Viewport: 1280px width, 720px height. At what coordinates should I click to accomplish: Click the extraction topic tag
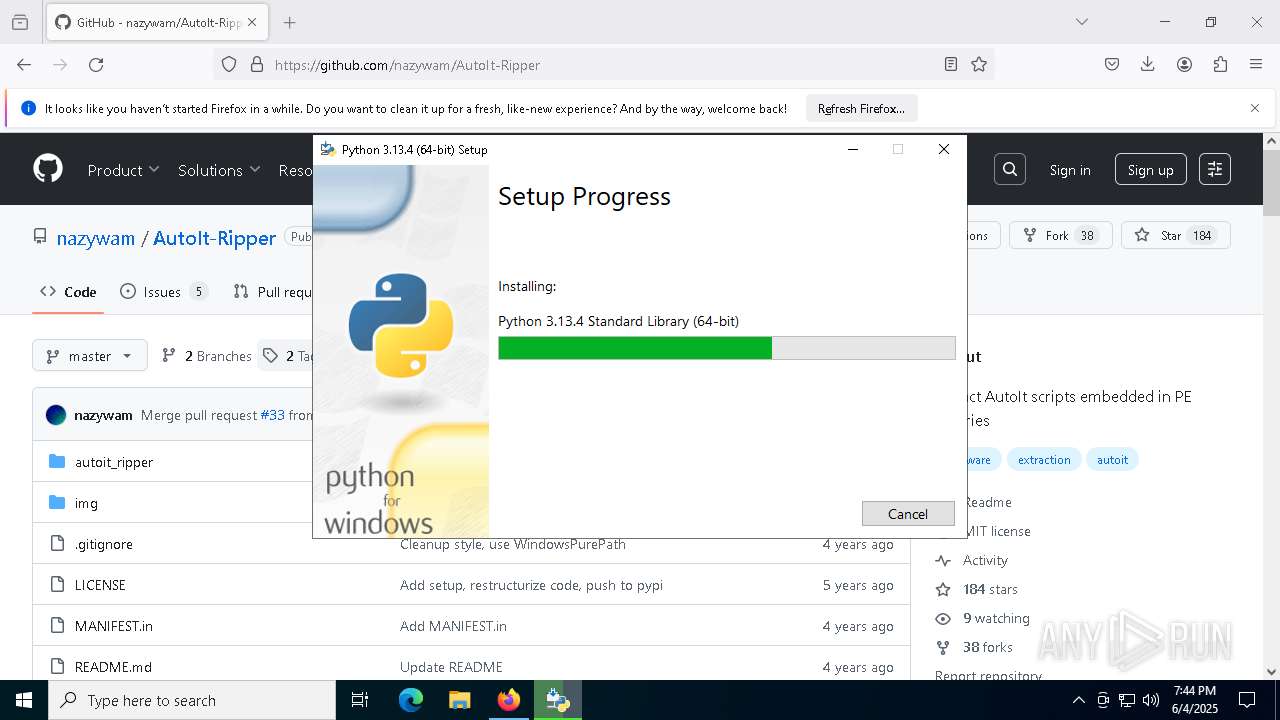(1044, 460)
